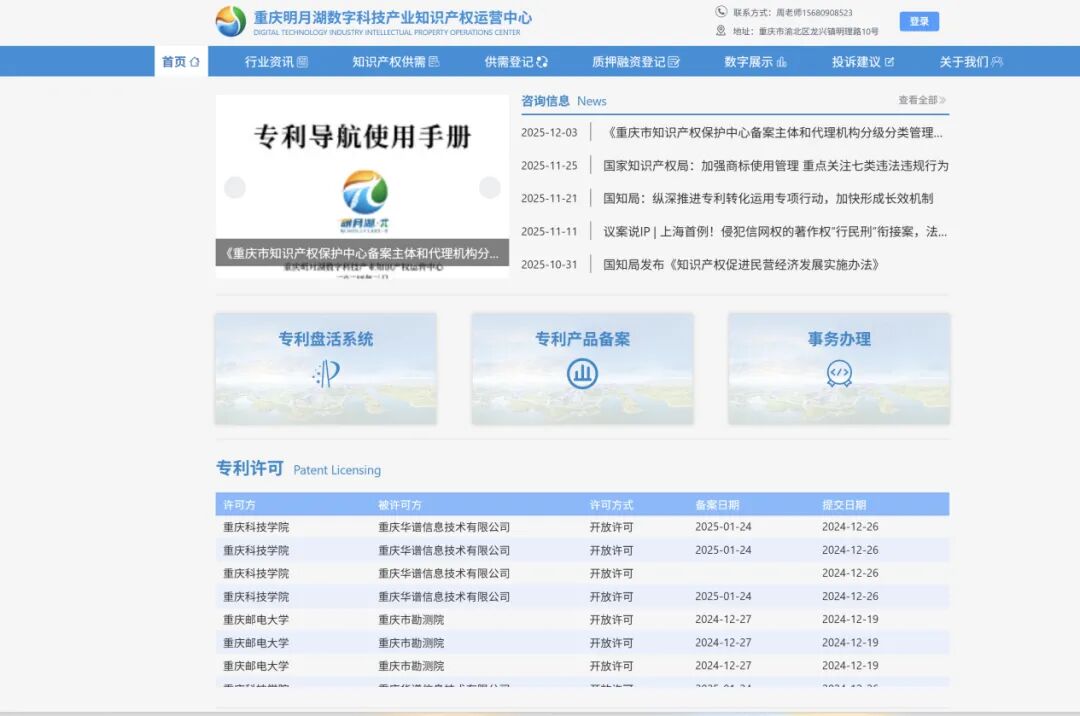Click the right carousel arrow
Screen dimensions: 1080x716
point(489,187)
